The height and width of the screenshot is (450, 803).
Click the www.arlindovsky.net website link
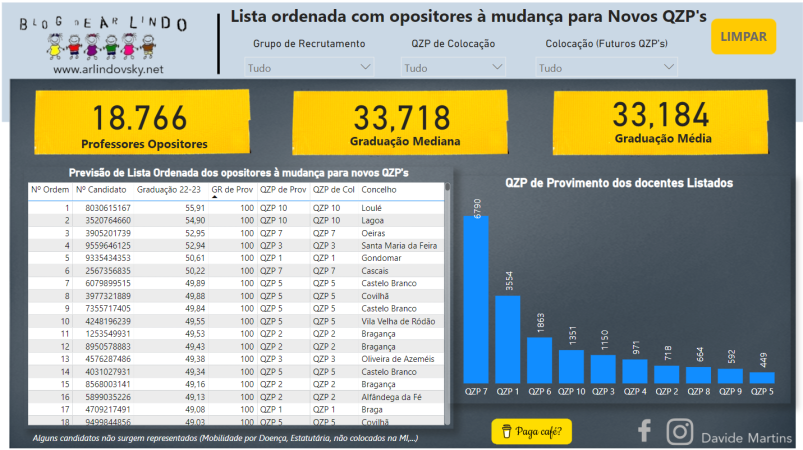point(107,69)
